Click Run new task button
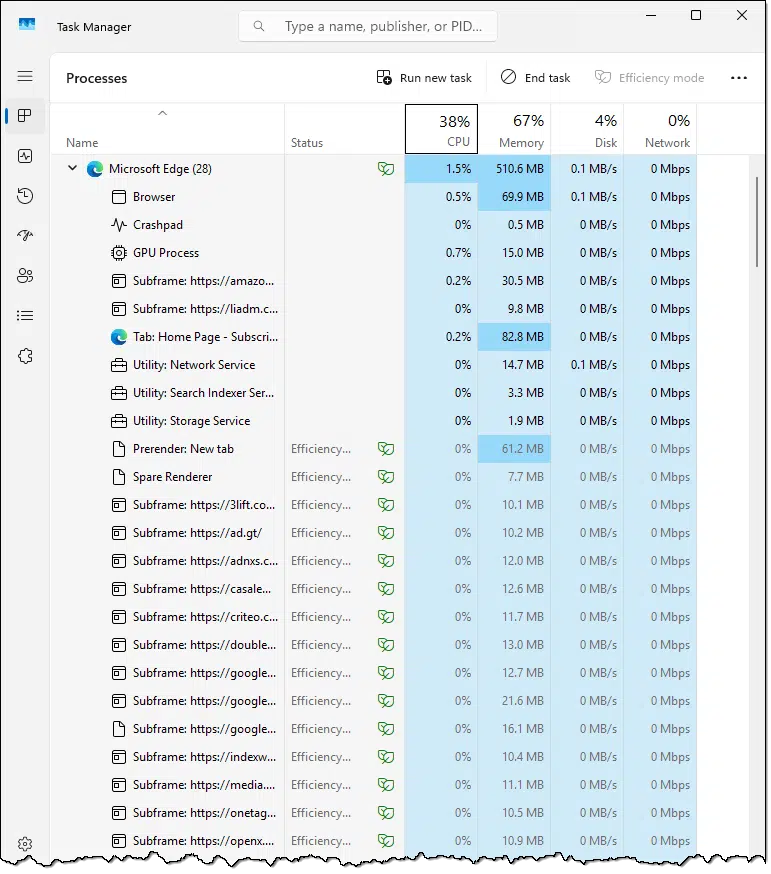The width and height of the screenshot is (771, 874). point(424,77)
